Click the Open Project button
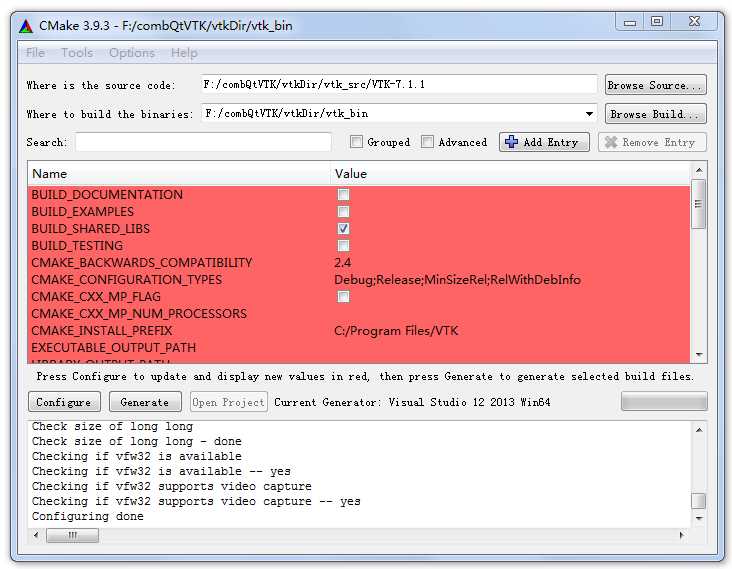The height and width of the screenshot is (569, 732). click(x=229, y=402)
